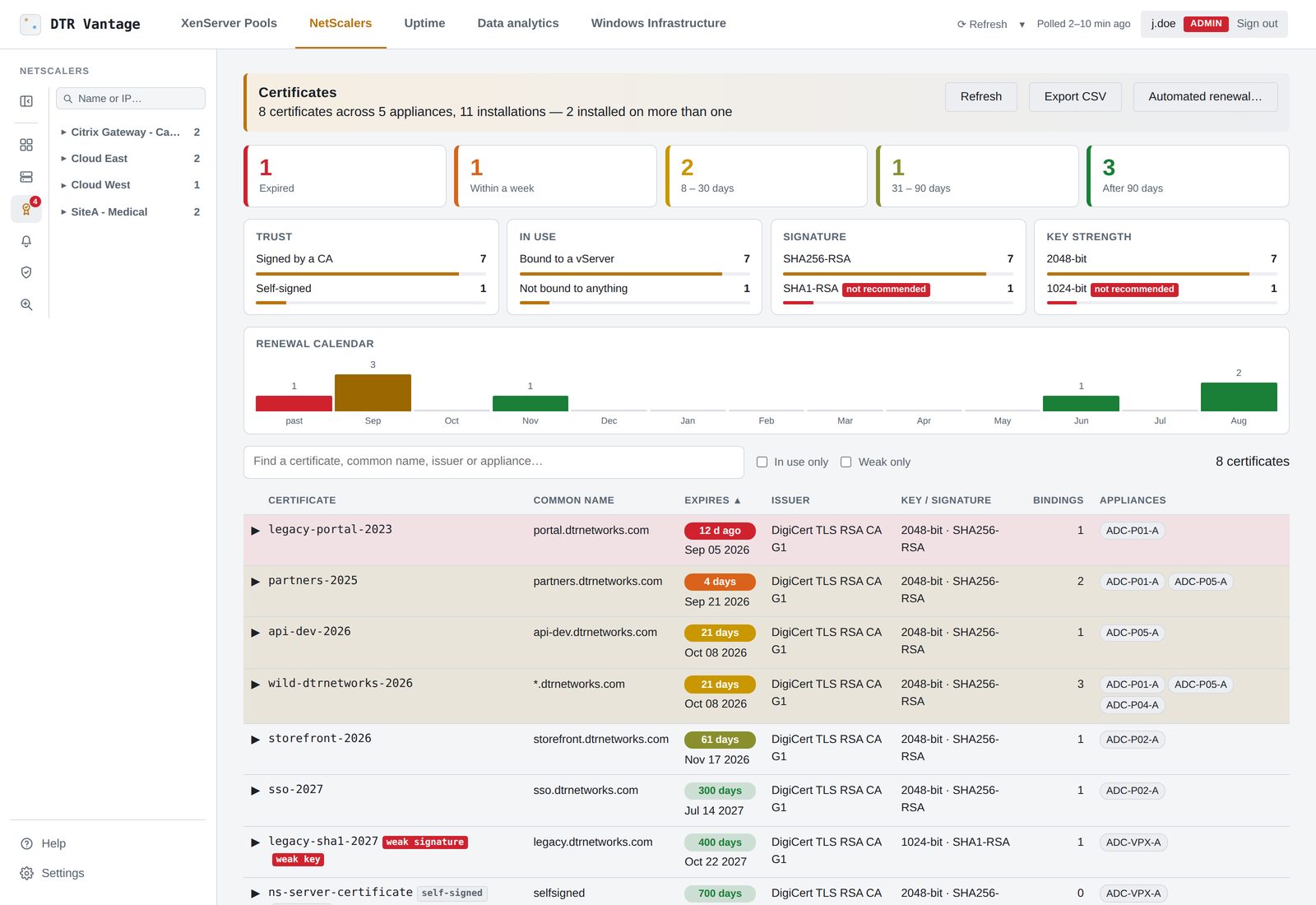The width and height of the screenshot is (1316, 905).
Task: Switch to Data analytics tab
Action: click(x=518, y=24)
